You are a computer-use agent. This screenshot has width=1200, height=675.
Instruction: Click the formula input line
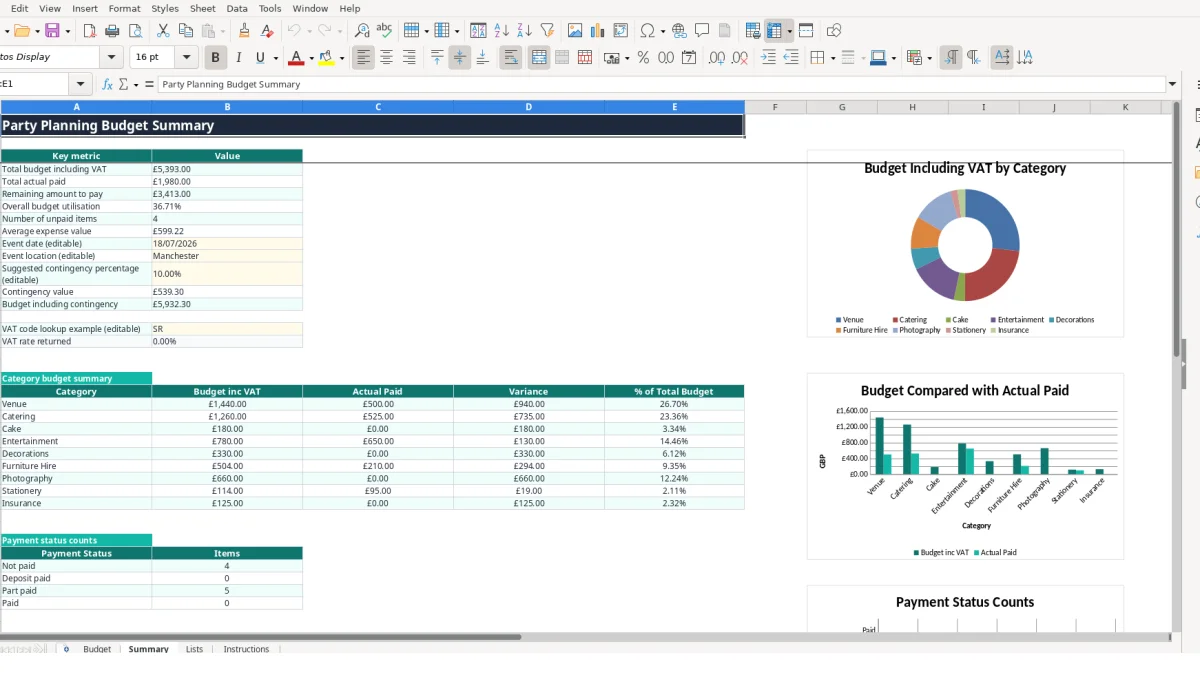coord(662,84)
